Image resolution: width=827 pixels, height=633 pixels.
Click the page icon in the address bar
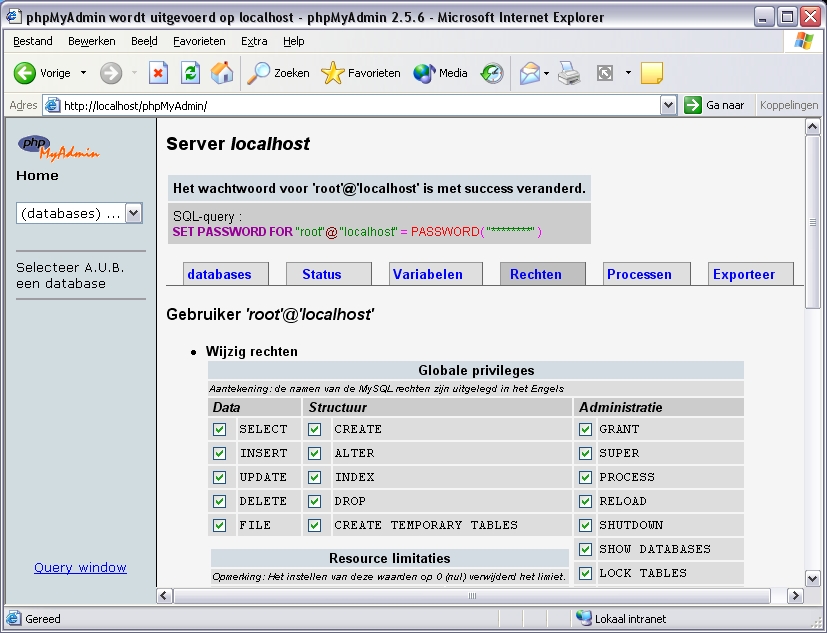[x=52, y=105]
